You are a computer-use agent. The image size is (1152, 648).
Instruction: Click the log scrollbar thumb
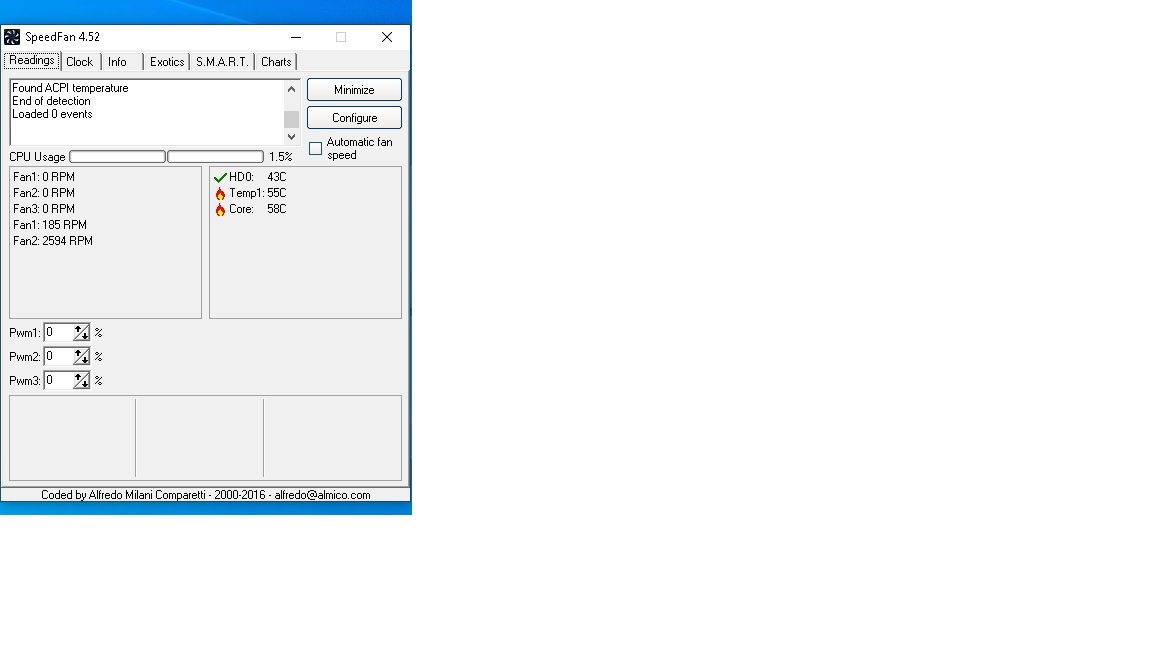click(x=292, y=119)
